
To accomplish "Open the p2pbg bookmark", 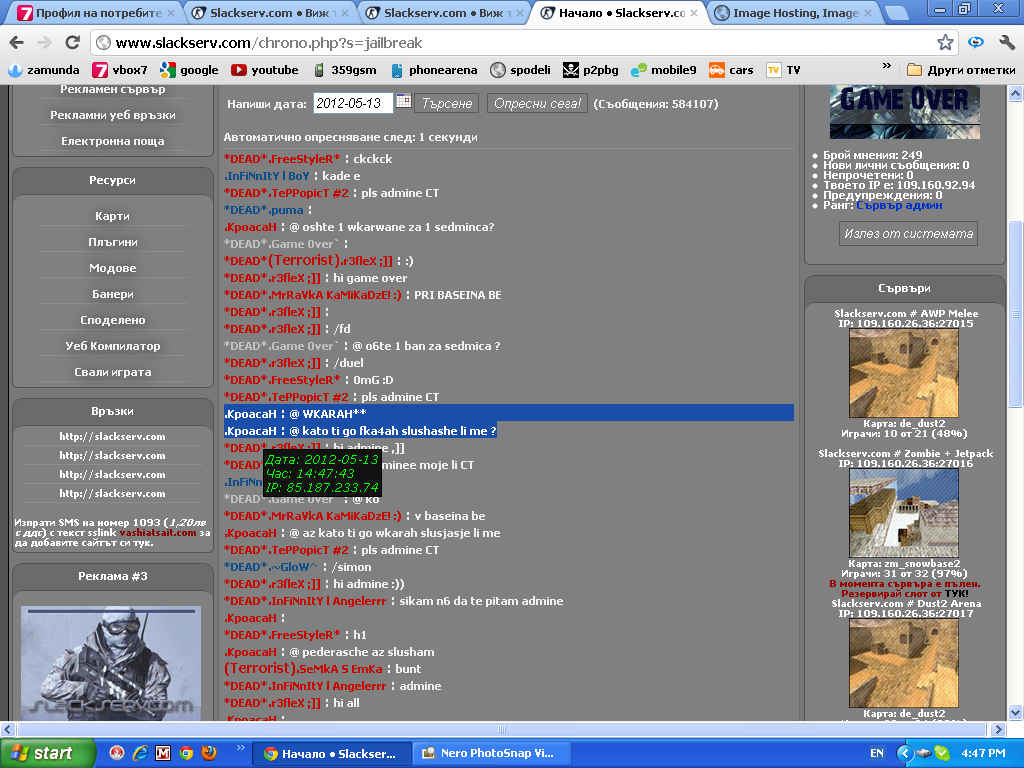I will (x=590, y=70).
